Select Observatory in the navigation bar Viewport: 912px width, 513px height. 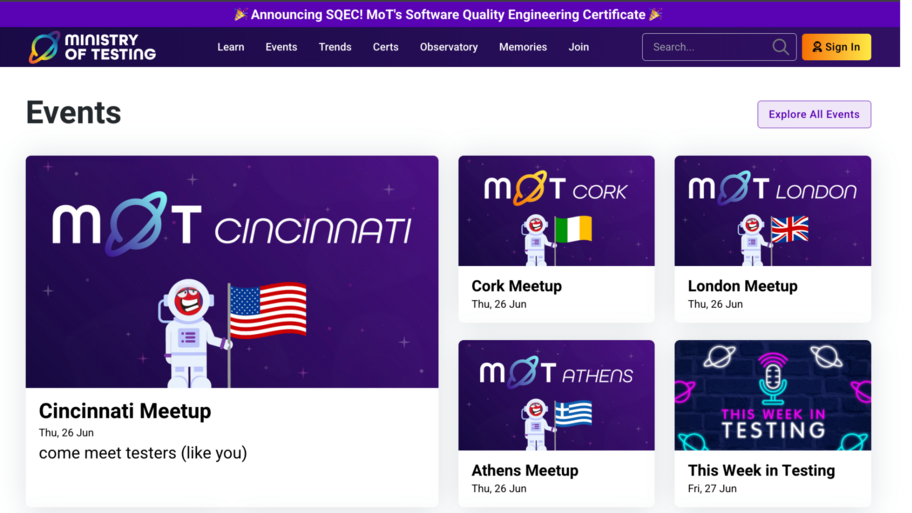pos(449,47)
